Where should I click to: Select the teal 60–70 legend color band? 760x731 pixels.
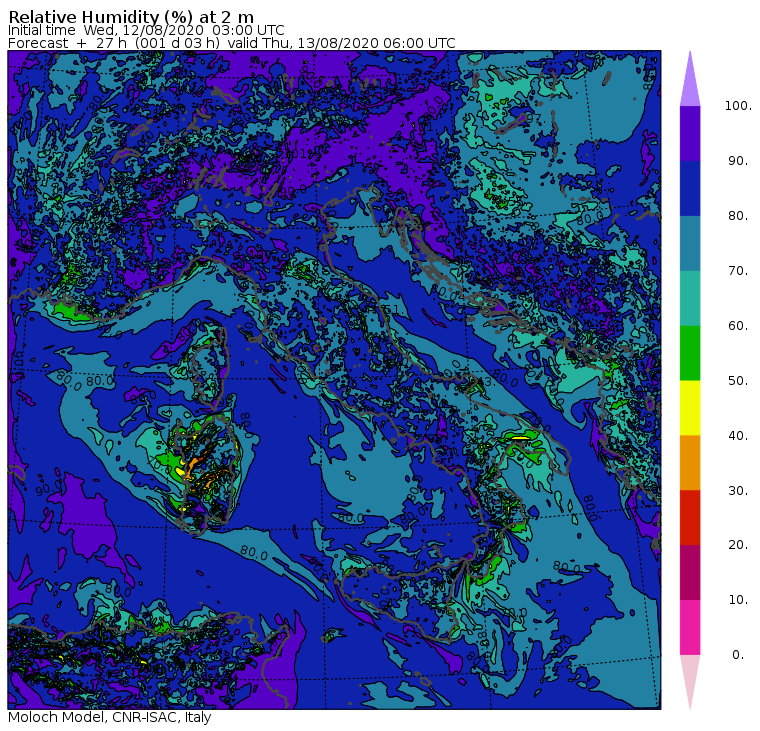690,298
